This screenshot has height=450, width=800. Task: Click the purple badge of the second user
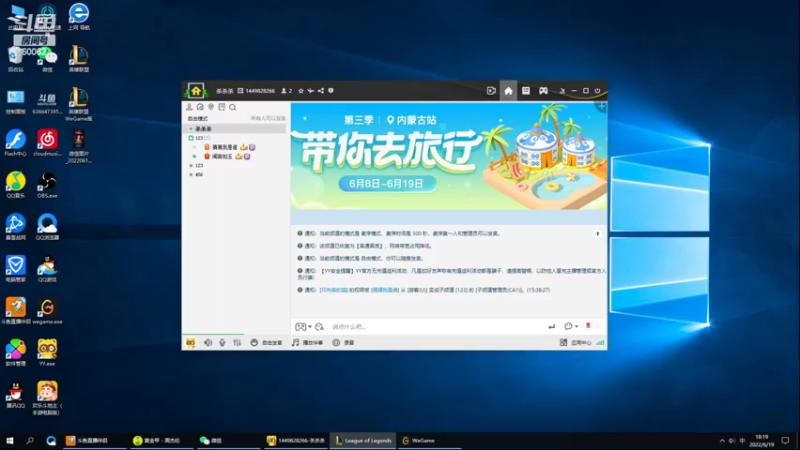(x=247, y=157)
